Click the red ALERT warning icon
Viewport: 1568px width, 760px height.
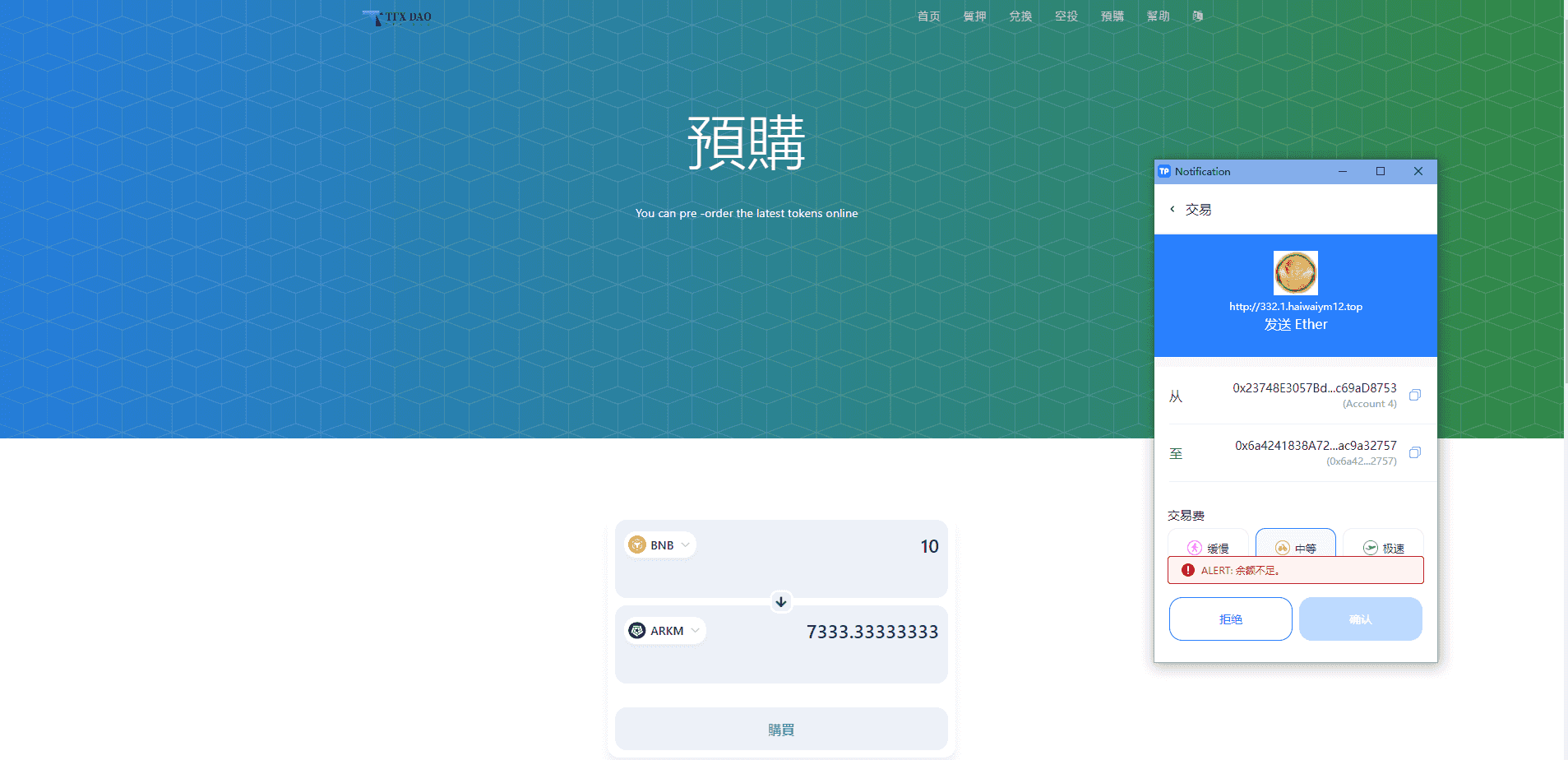[x=1187, y=570]
